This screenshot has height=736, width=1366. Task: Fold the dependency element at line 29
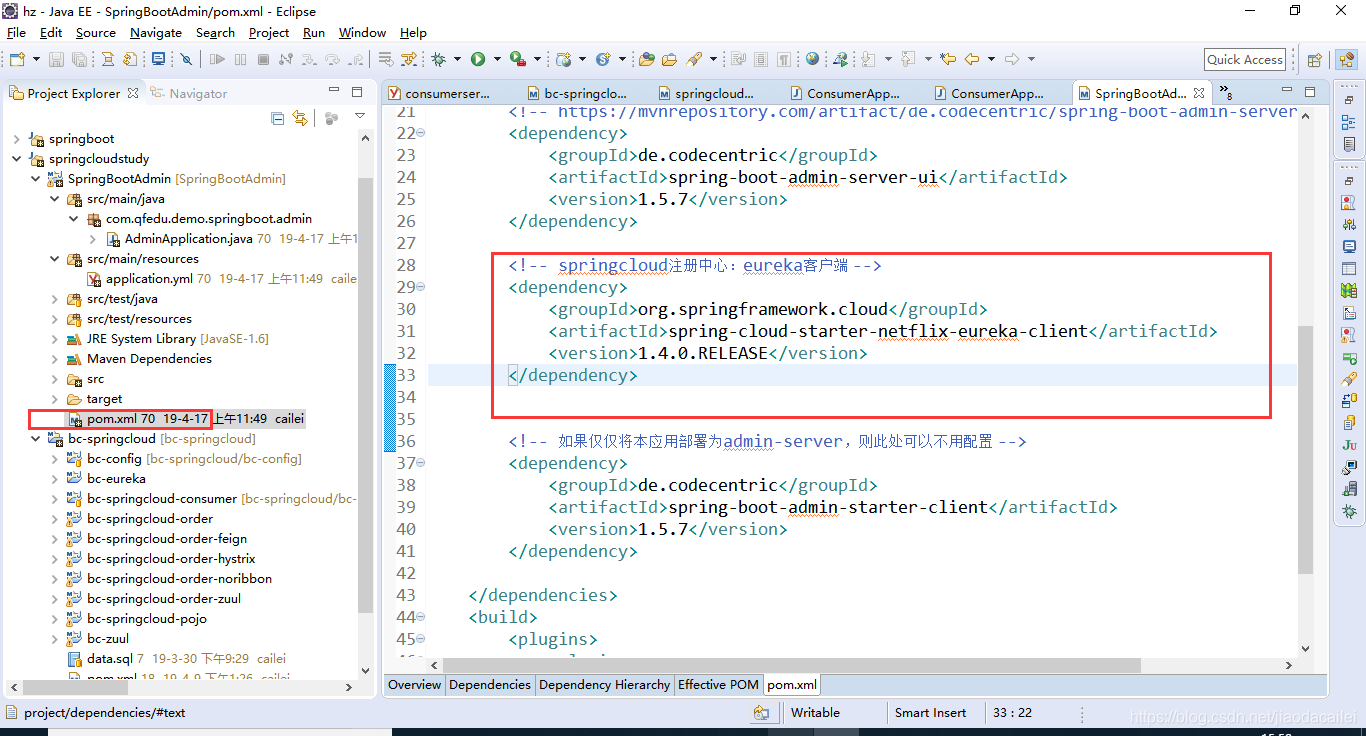click(420, 287)
